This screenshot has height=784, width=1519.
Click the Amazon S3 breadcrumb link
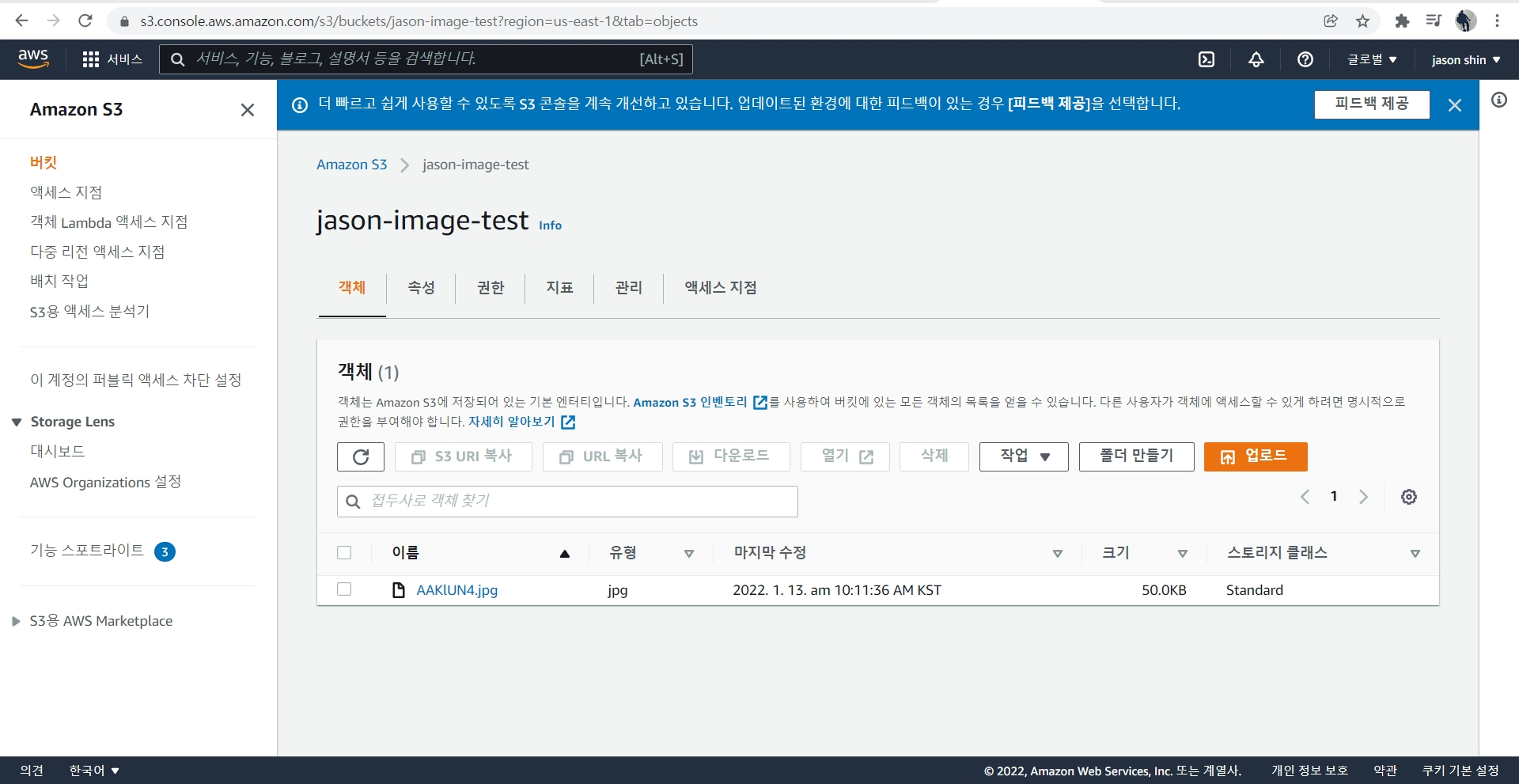point(352,165)
